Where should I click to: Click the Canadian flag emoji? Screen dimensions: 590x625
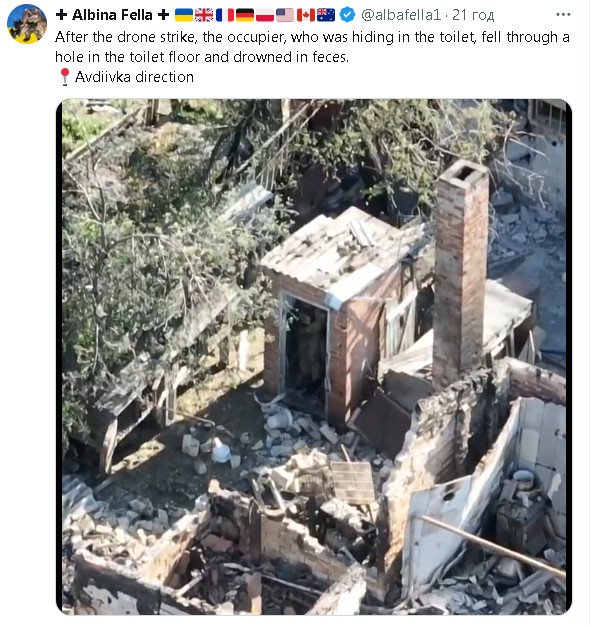(x=306, y=15)
